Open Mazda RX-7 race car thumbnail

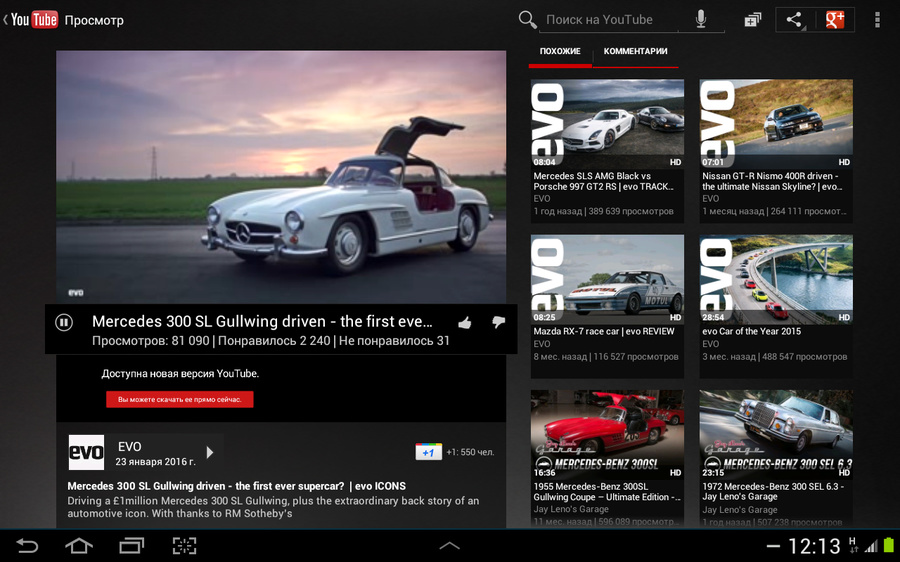coord(607,278)
